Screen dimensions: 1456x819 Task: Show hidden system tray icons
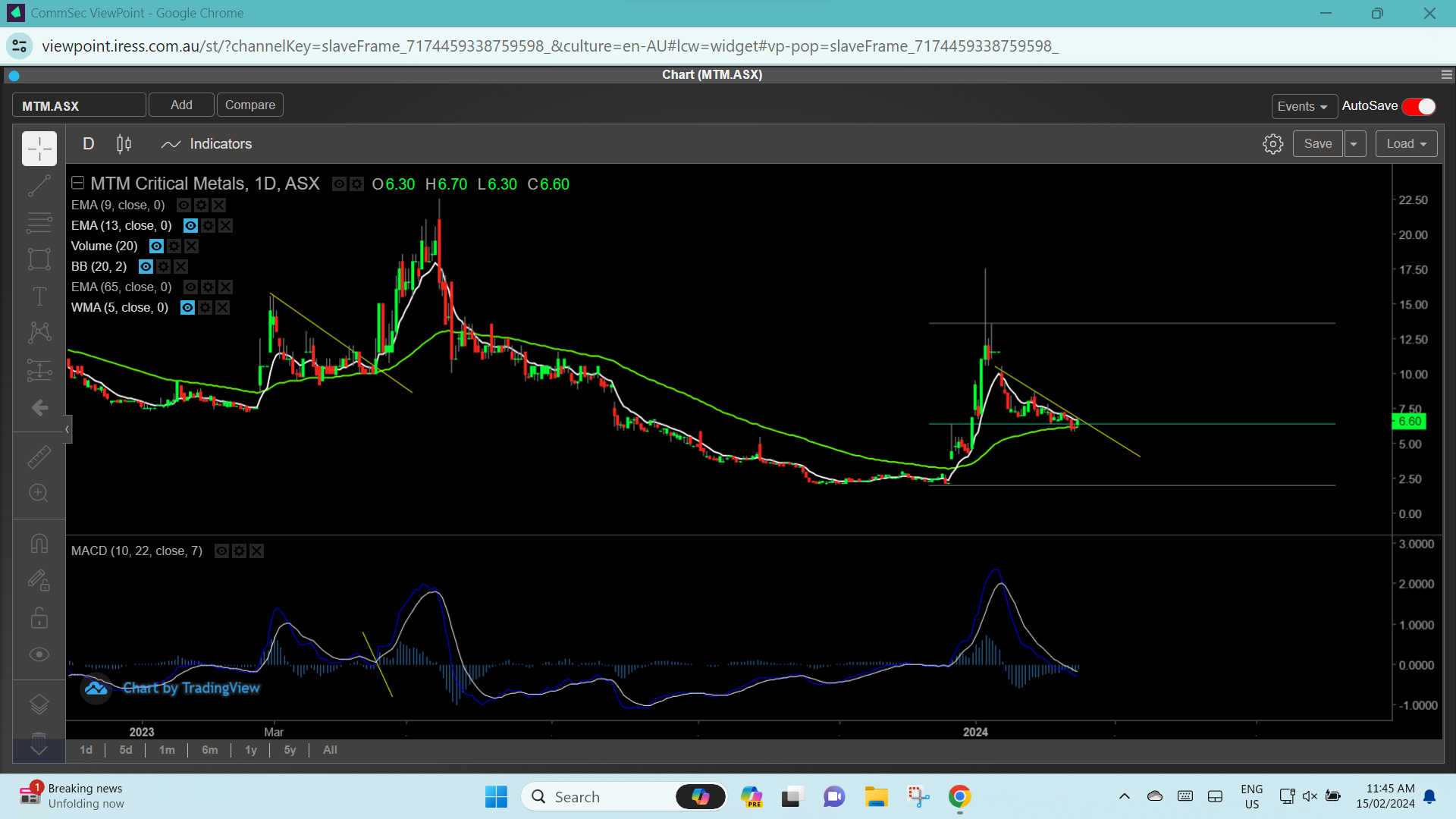[x=1125, y=796]
